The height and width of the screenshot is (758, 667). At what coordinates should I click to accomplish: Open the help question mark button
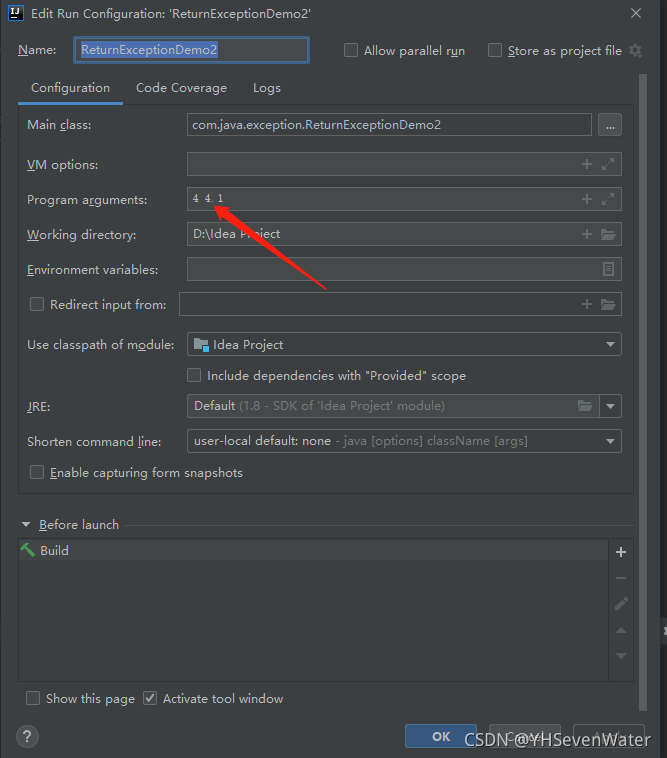click(x=27, y=737)
